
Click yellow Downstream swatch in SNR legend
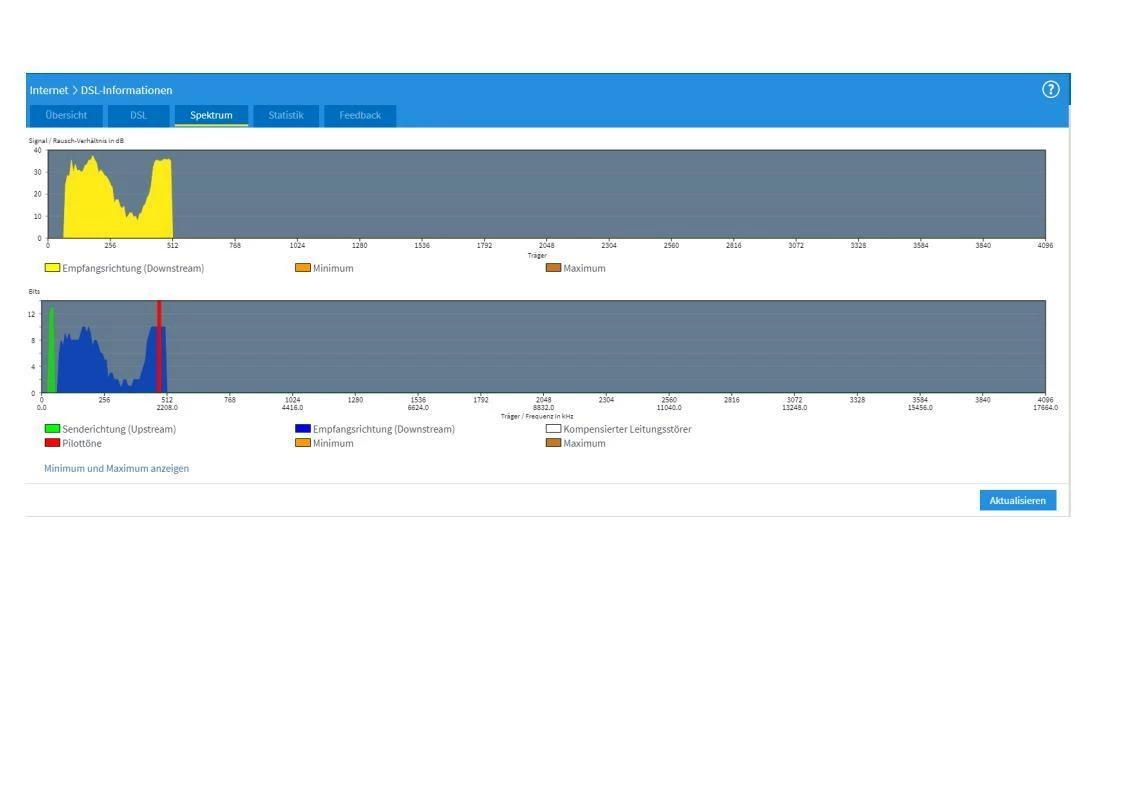tap(52, 268)
